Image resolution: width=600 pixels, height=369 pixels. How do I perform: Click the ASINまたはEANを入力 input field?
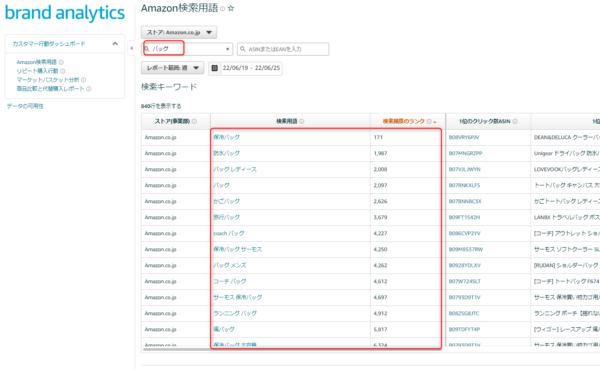click(x=283, y=49)
